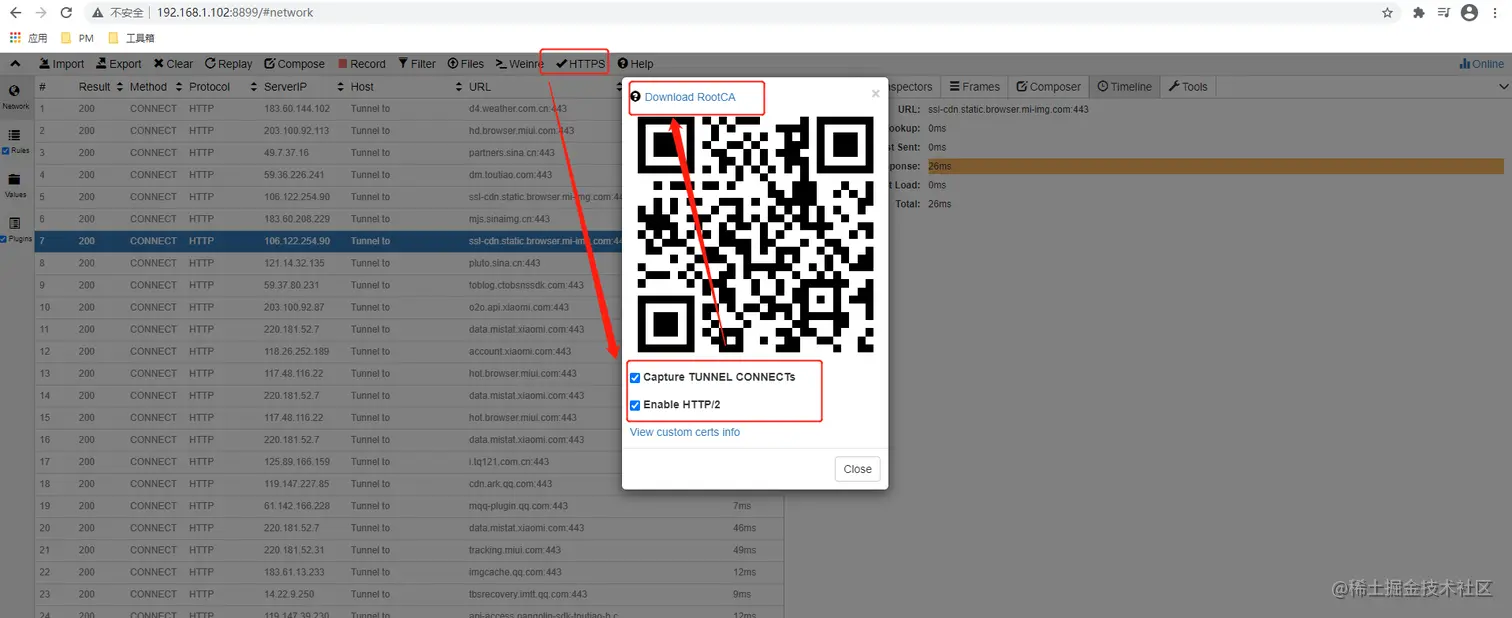
Task: Open the 应用 apps bookmark
Action: pyautogui.click(x=29, y=38)
